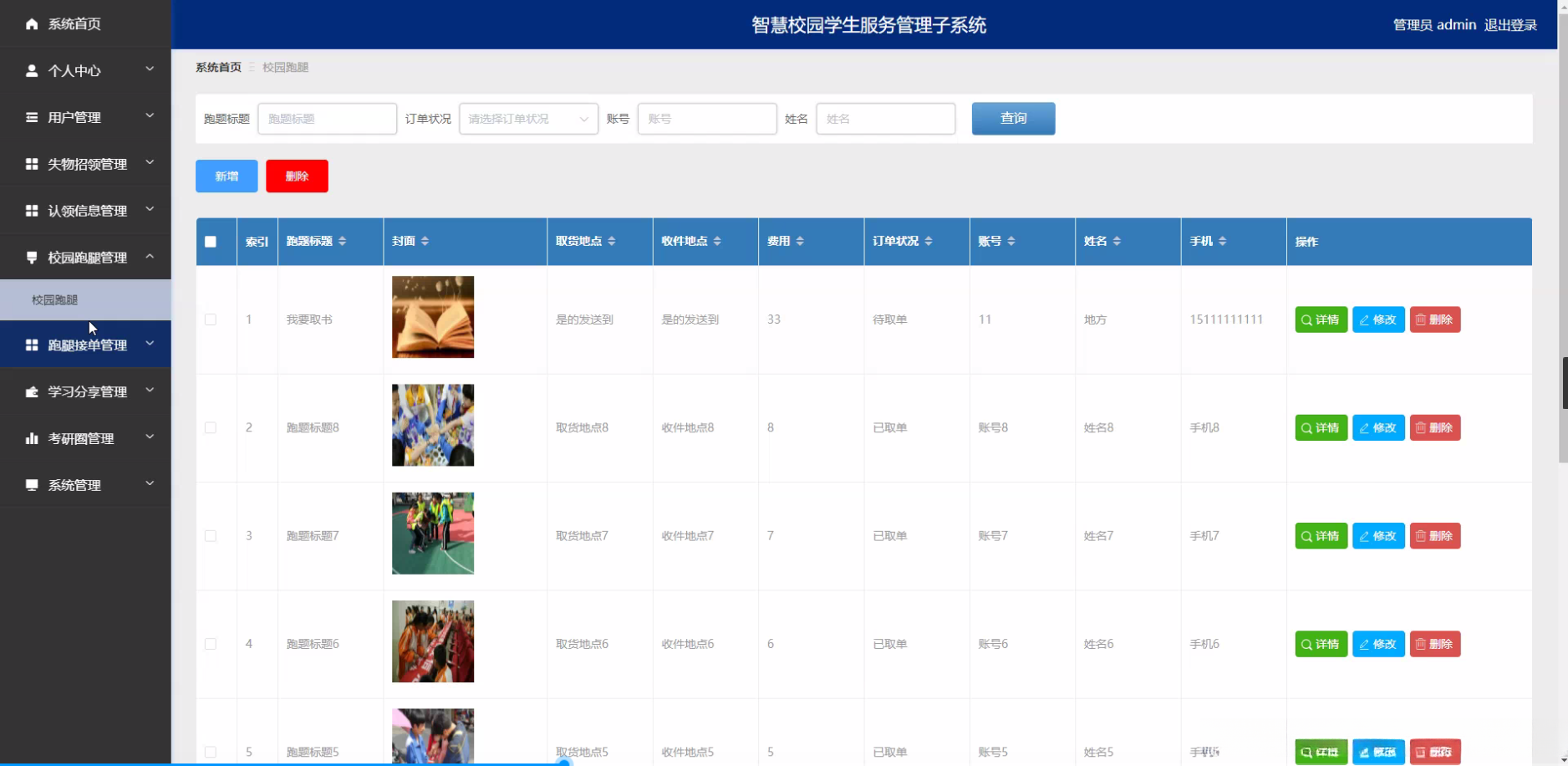View 详情 for row 跑题标题6
The height and width of the screenshot is (766, 1568).
tap(1321, 644)
